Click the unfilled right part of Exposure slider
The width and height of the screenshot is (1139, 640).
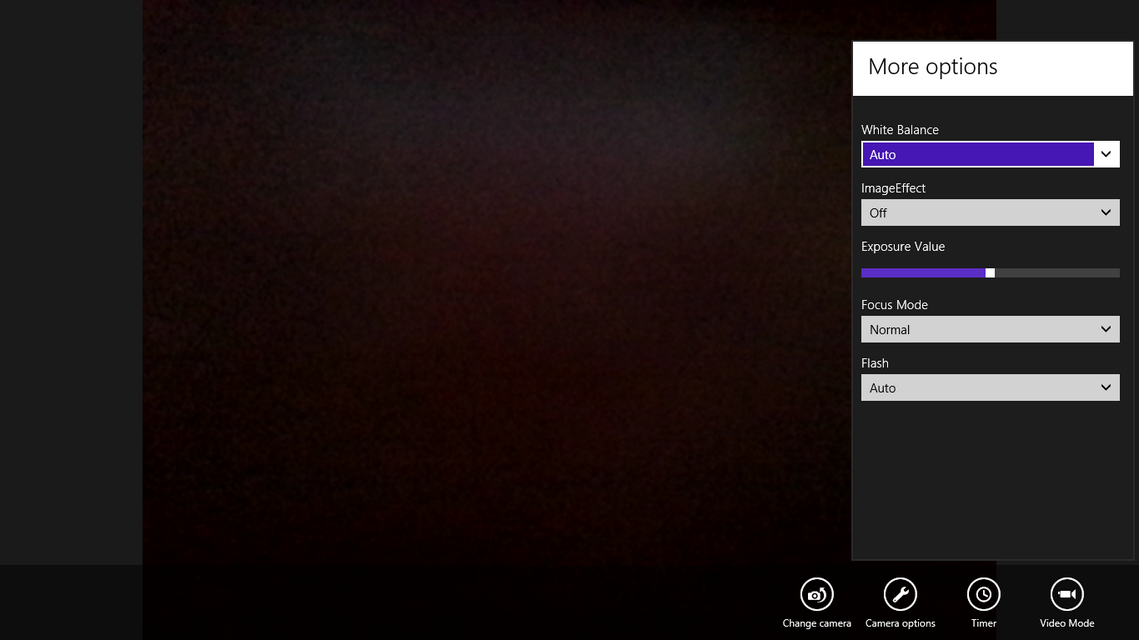pos(1057,273)
